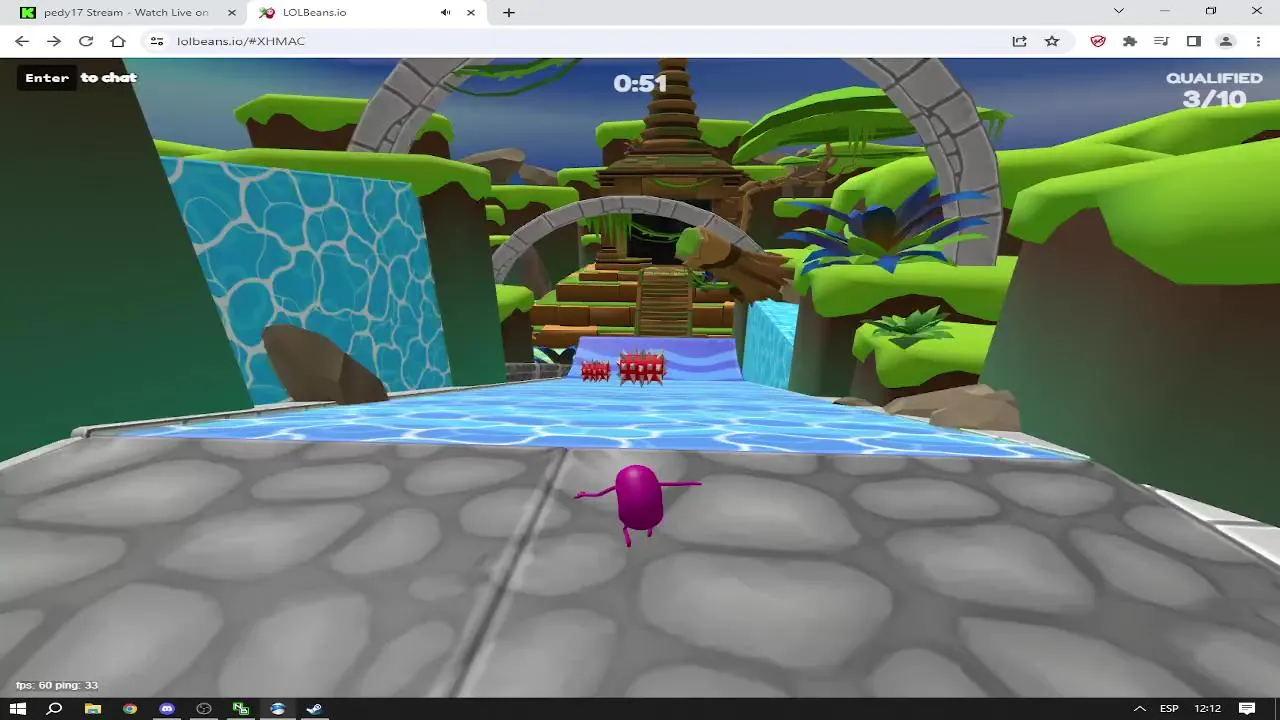Click the fps and ping readout
This screenshot has height=720, width=1280.
pyautogui.click(x=57, y=685)
